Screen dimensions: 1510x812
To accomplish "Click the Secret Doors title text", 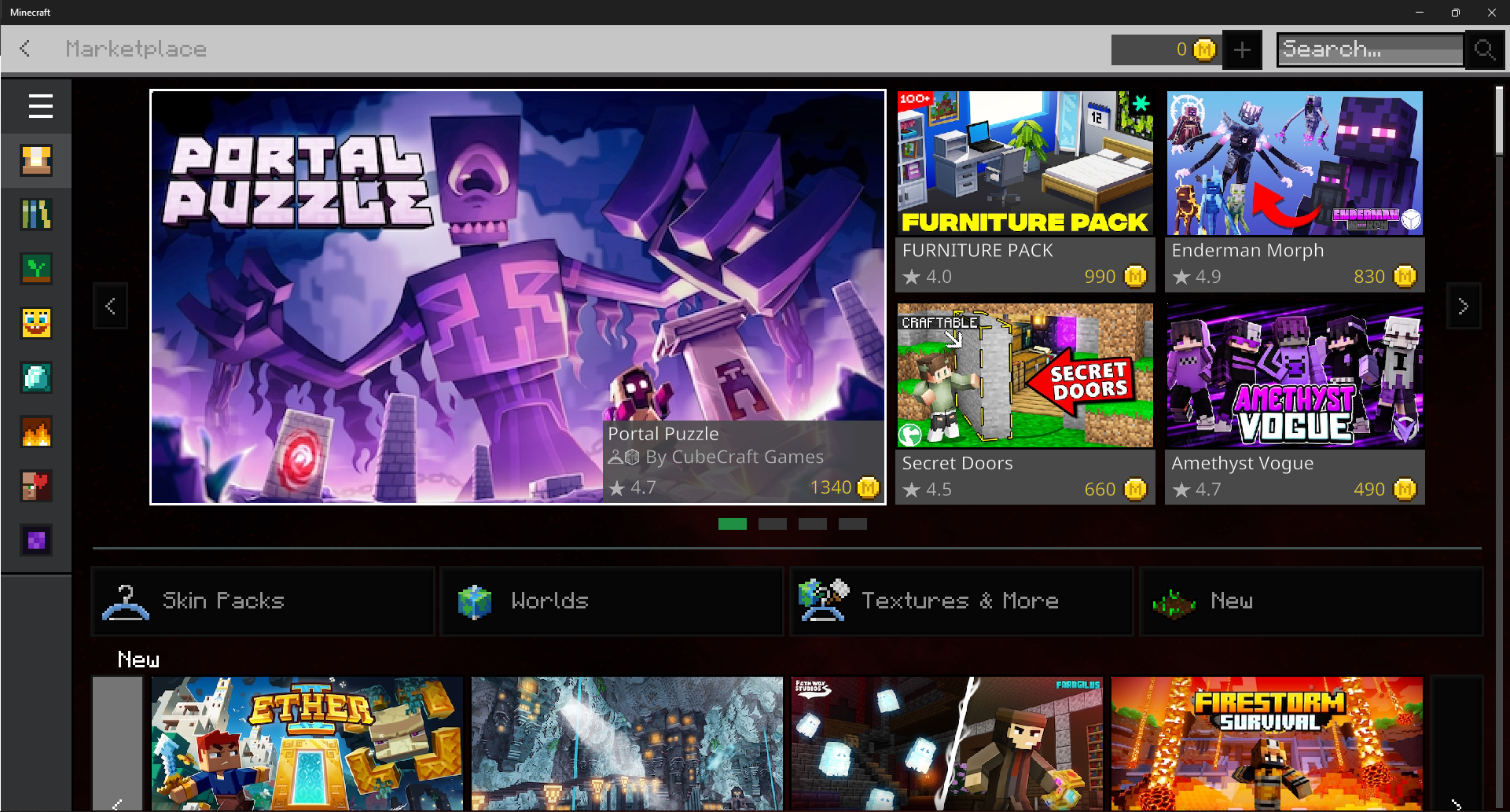I will [x=957, y=464].
